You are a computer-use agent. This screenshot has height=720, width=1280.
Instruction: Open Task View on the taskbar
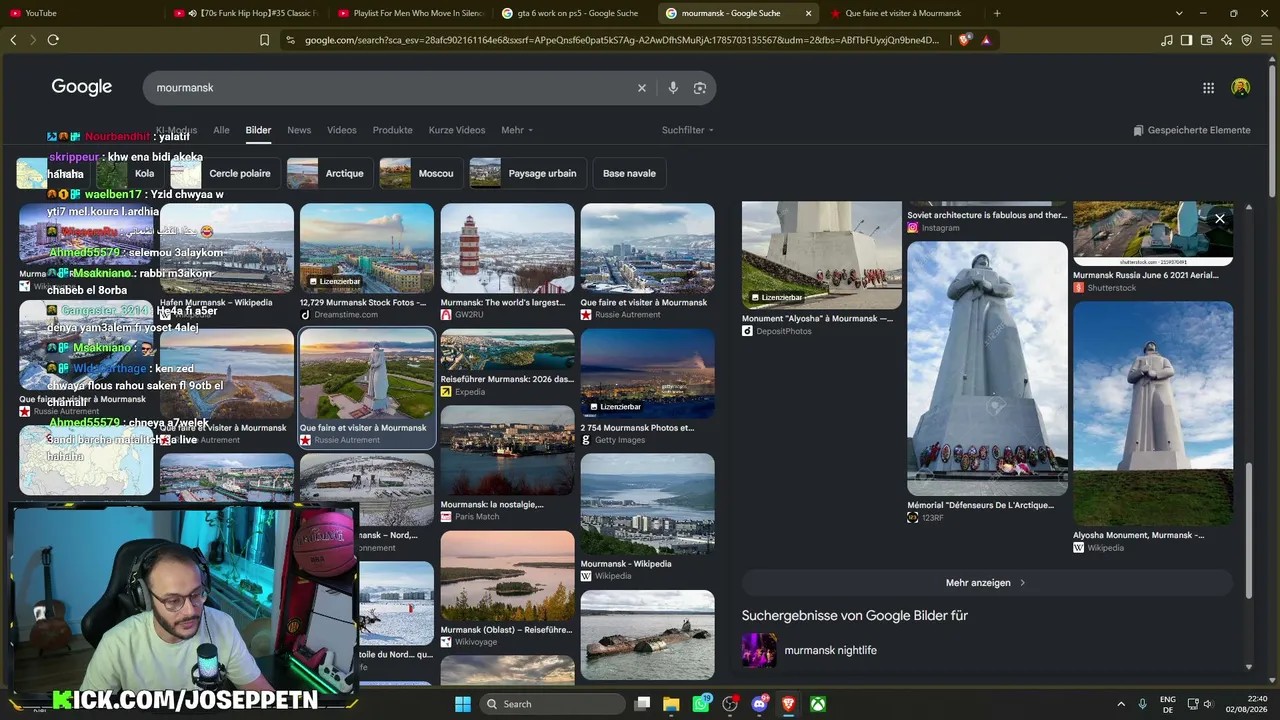[x=643, y=704]
